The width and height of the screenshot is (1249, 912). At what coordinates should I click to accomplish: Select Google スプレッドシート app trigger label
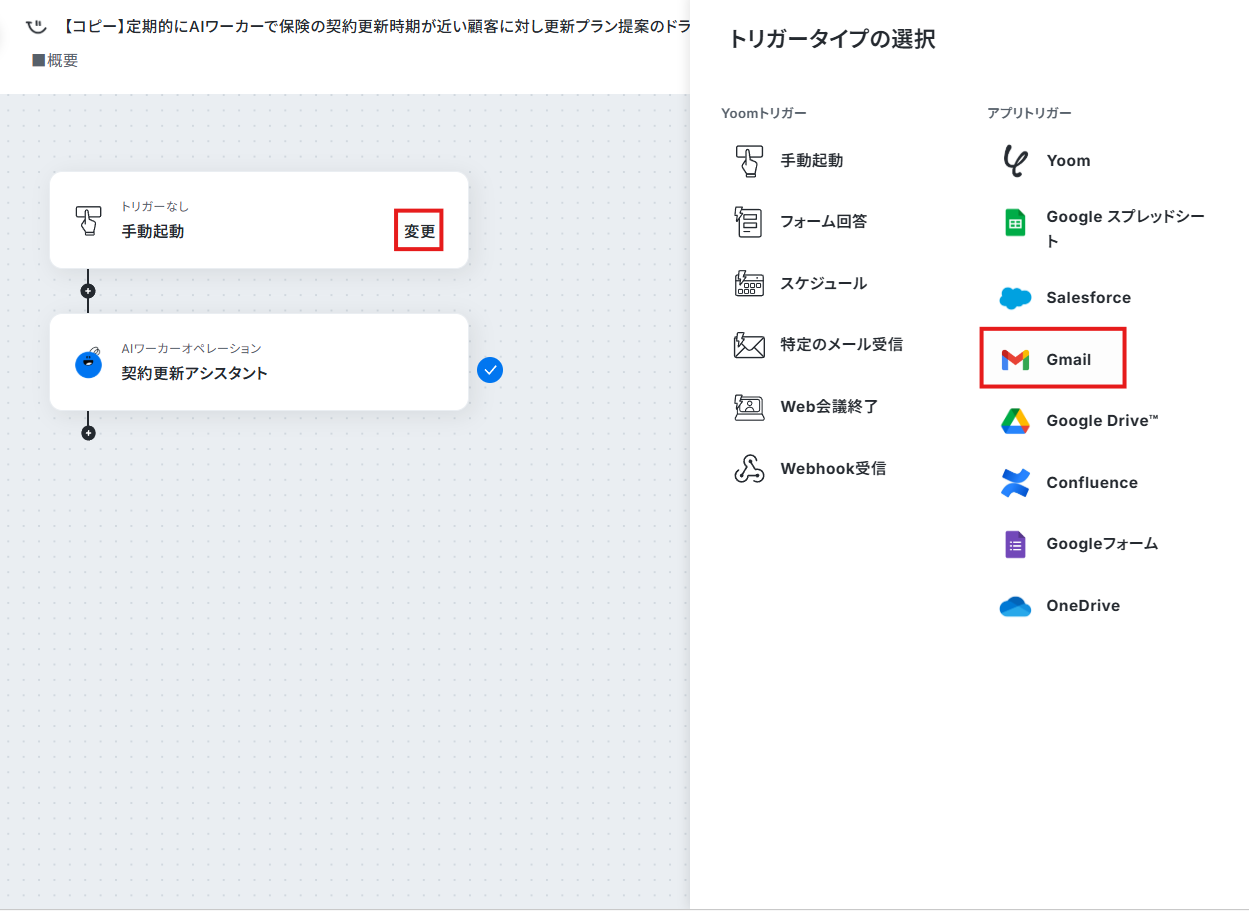(x=1126, y=229)
